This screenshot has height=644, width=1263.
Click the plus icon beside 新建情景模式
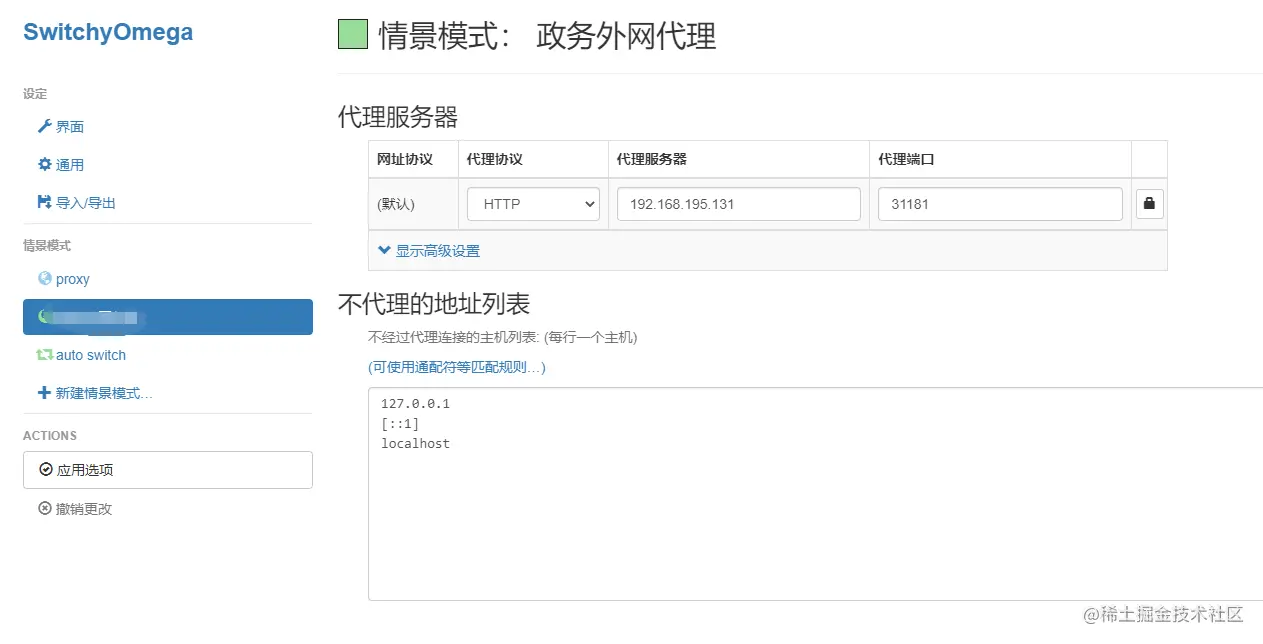[x=44, y=393]
